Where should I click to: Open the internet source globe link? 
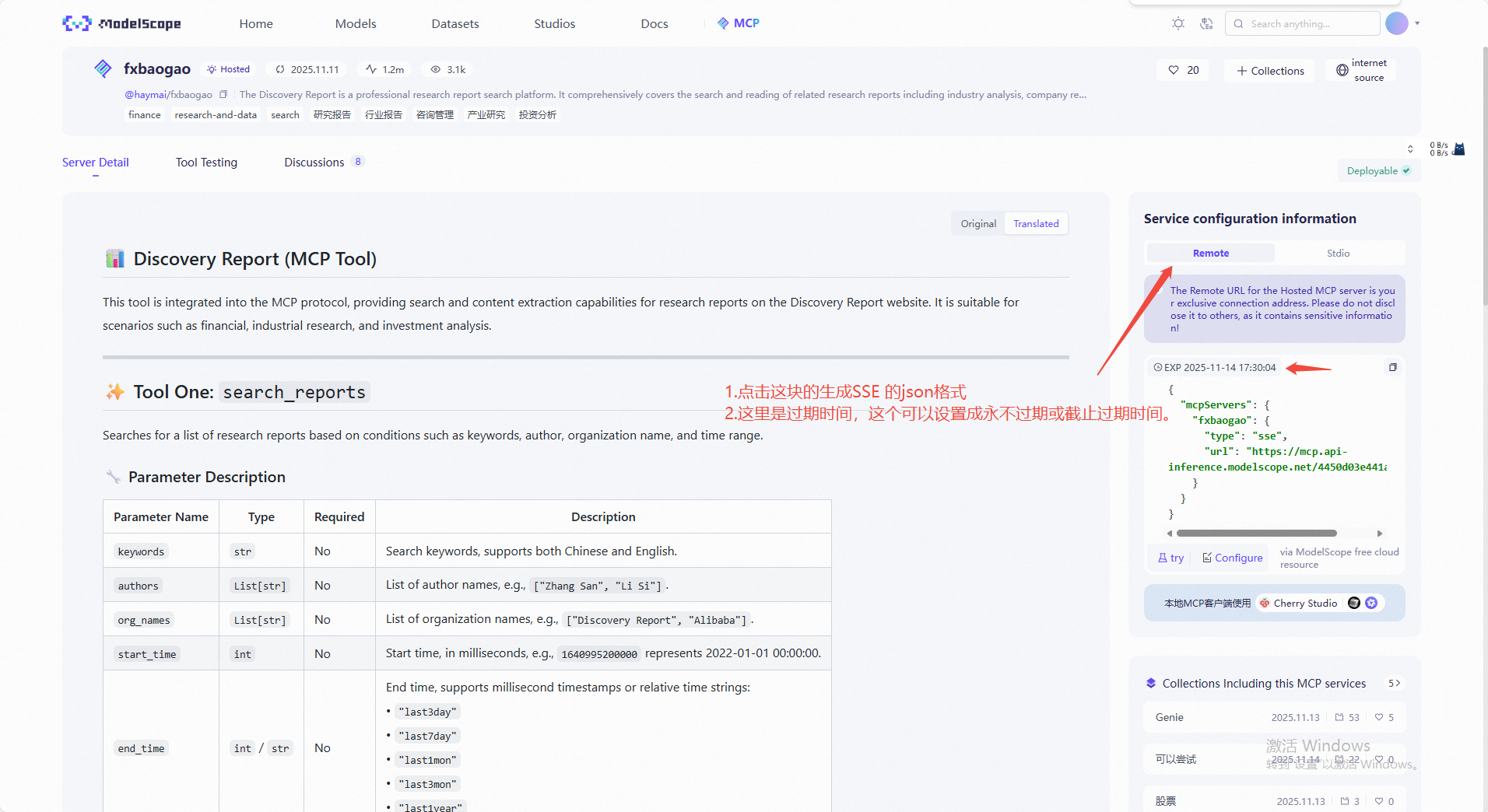pyautogui.click(x=1342, y=70)
